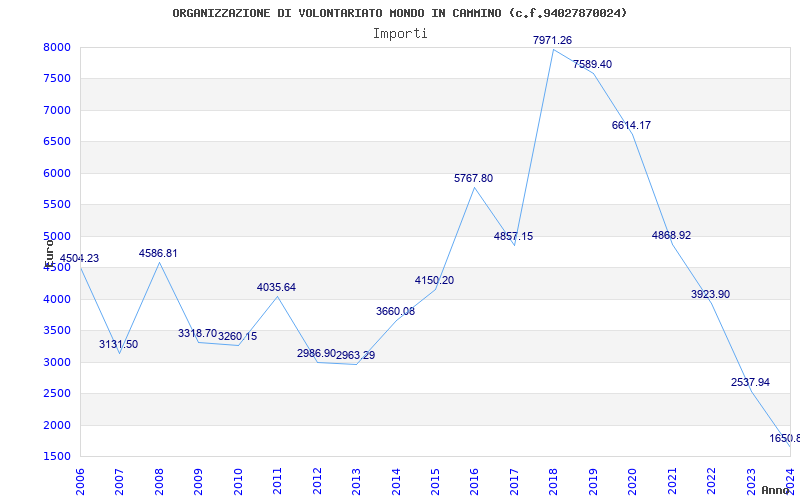Click the 6614.17 data label
800x500 pixels.
(x=632, y=126)
